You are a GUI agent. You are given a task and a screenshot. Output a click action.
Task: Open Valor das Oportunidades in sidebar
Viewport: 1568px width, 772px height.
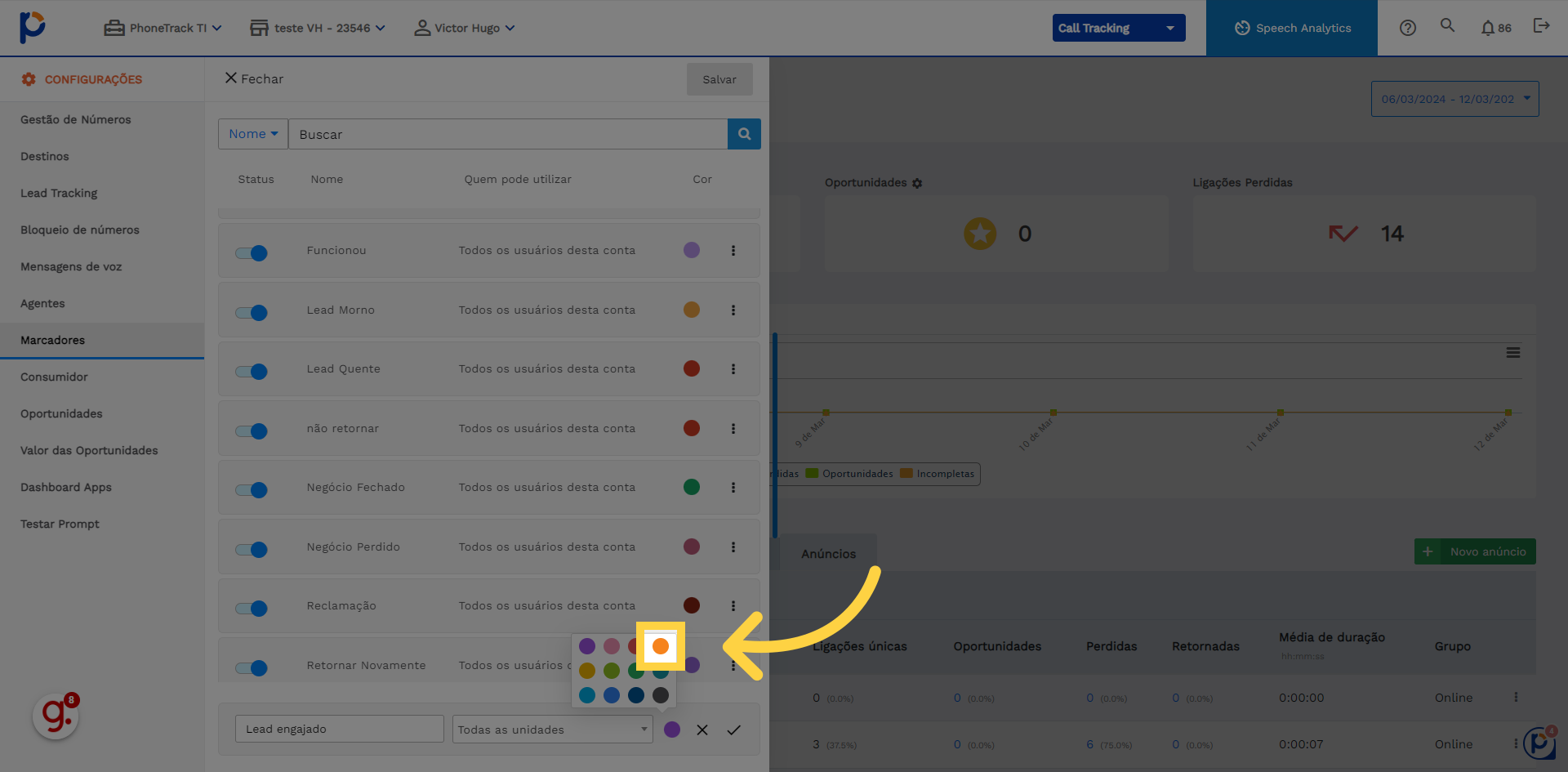[89, 450]
